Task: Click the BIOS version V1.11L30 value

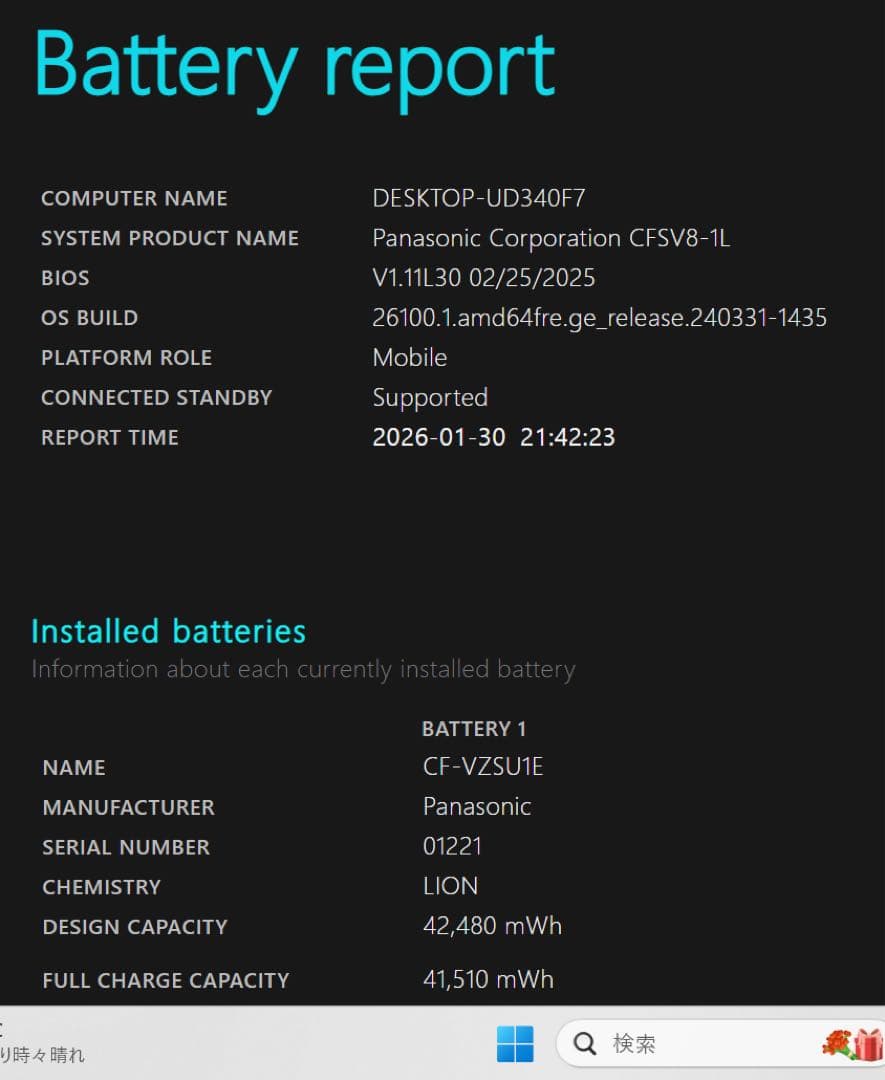Action: (484, 278)
